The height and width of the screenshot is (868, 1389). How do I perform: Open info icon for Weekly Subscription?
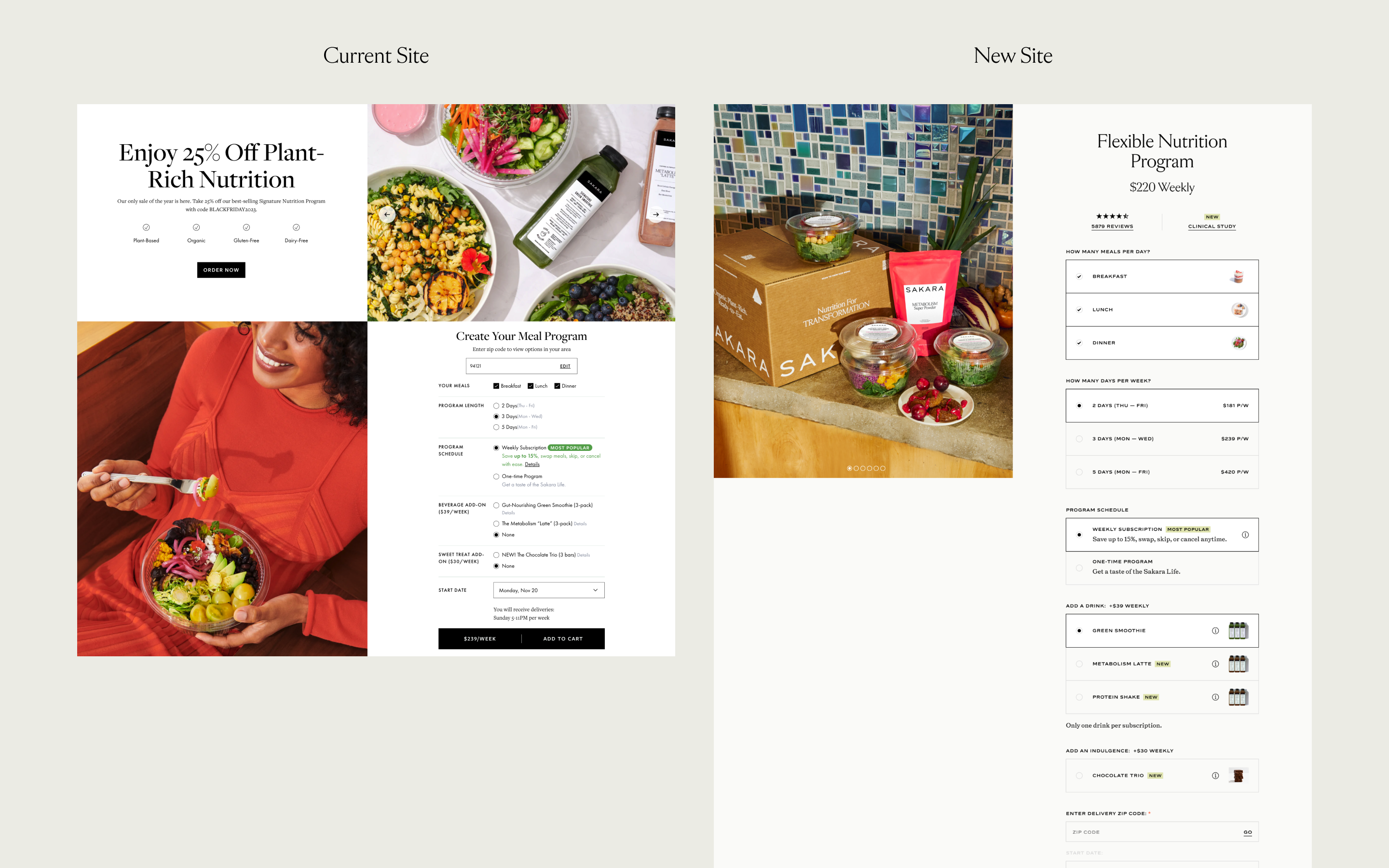pyautogui.click(x=1245, y=534)
